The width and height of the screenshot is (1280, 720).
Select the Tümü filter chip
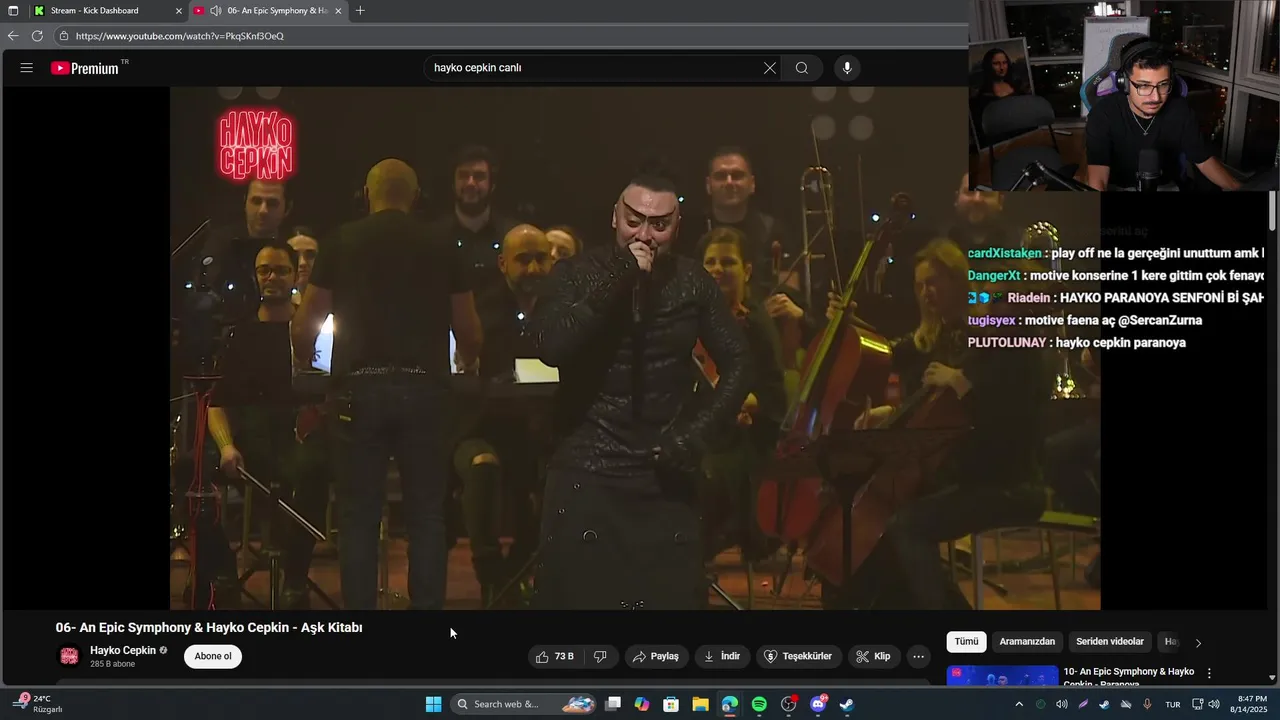(x=966, y=642)
